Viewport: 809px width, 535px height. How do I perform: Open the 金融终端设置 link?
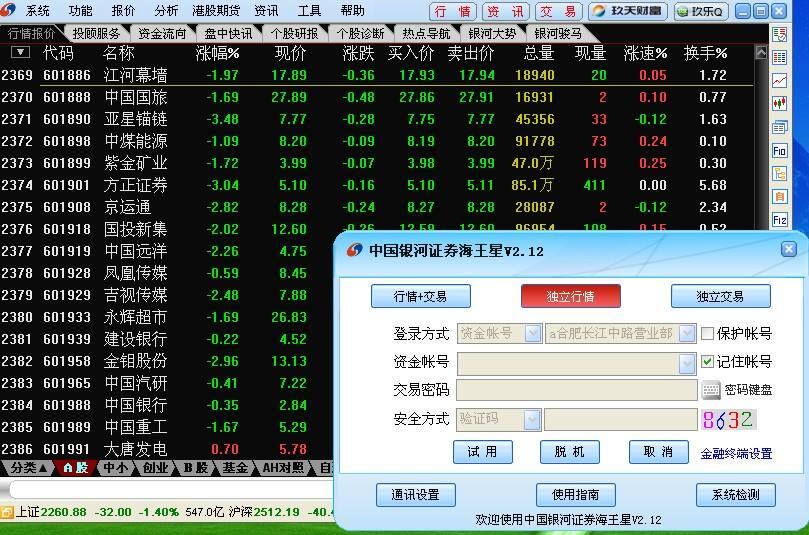pyautogui.click(x=736, y=454)
